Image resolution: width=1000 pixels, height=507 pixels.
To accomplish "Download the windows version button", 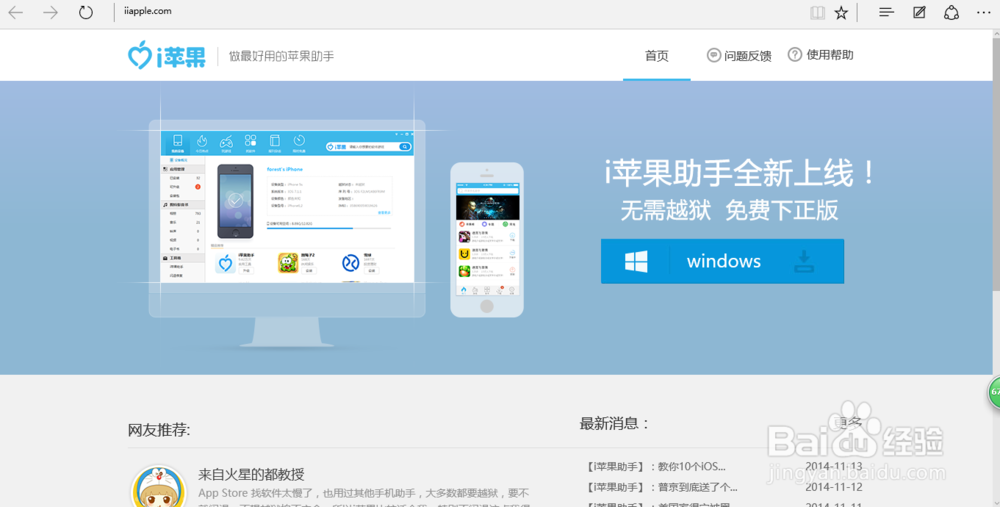I will click(723, 261).
